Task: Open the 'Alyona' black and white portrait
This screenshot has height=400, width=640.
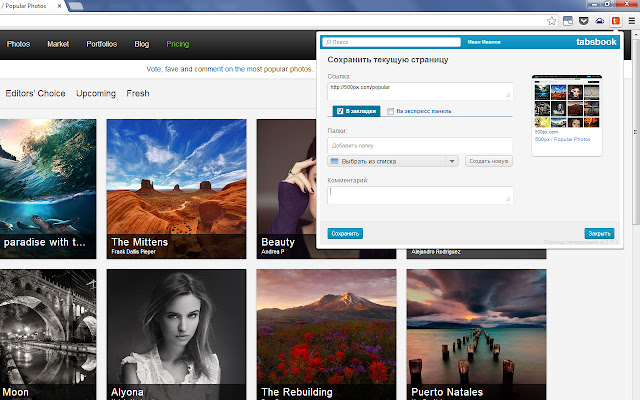Action: click(x=176, y=334)
